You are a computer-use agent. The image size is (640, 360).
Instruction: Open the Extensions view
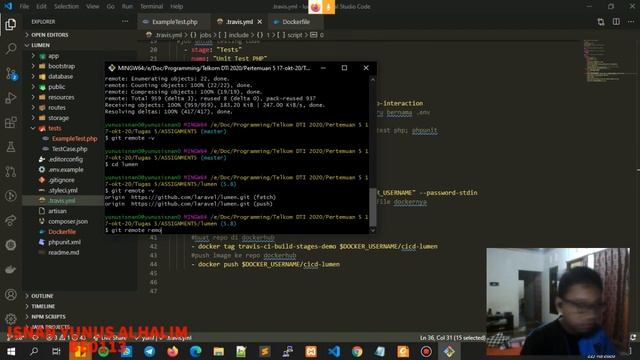click(x=11, y=122)
